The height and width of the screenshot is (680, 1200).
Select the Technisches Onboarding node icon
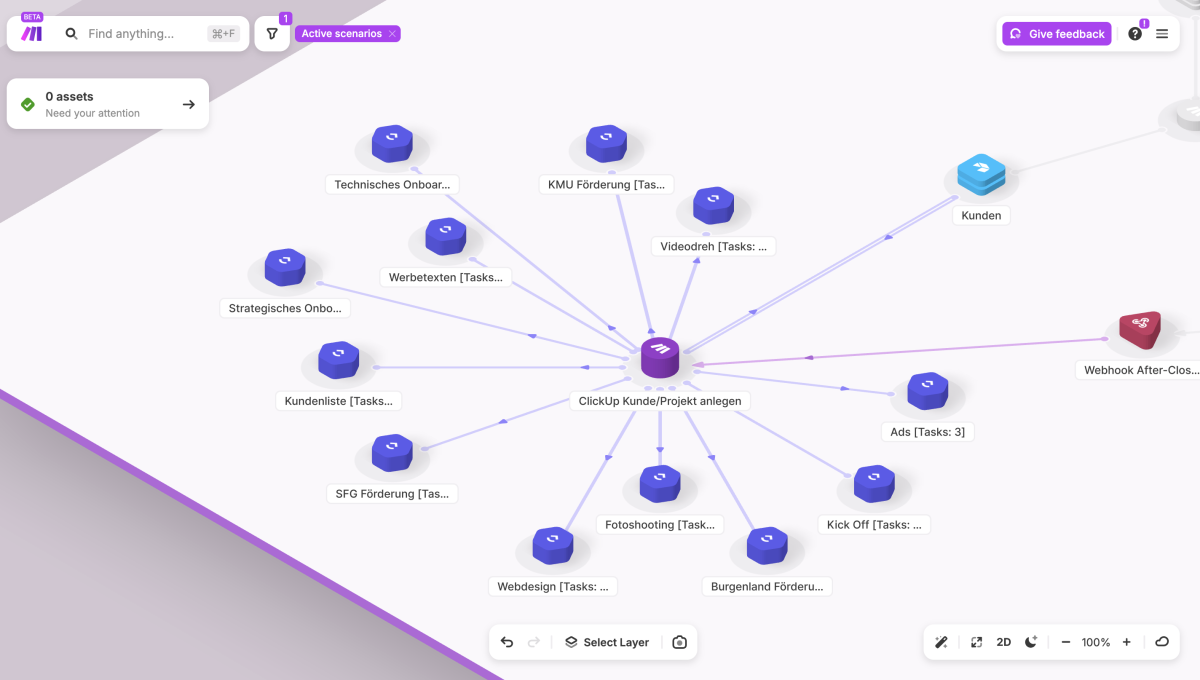392,145
